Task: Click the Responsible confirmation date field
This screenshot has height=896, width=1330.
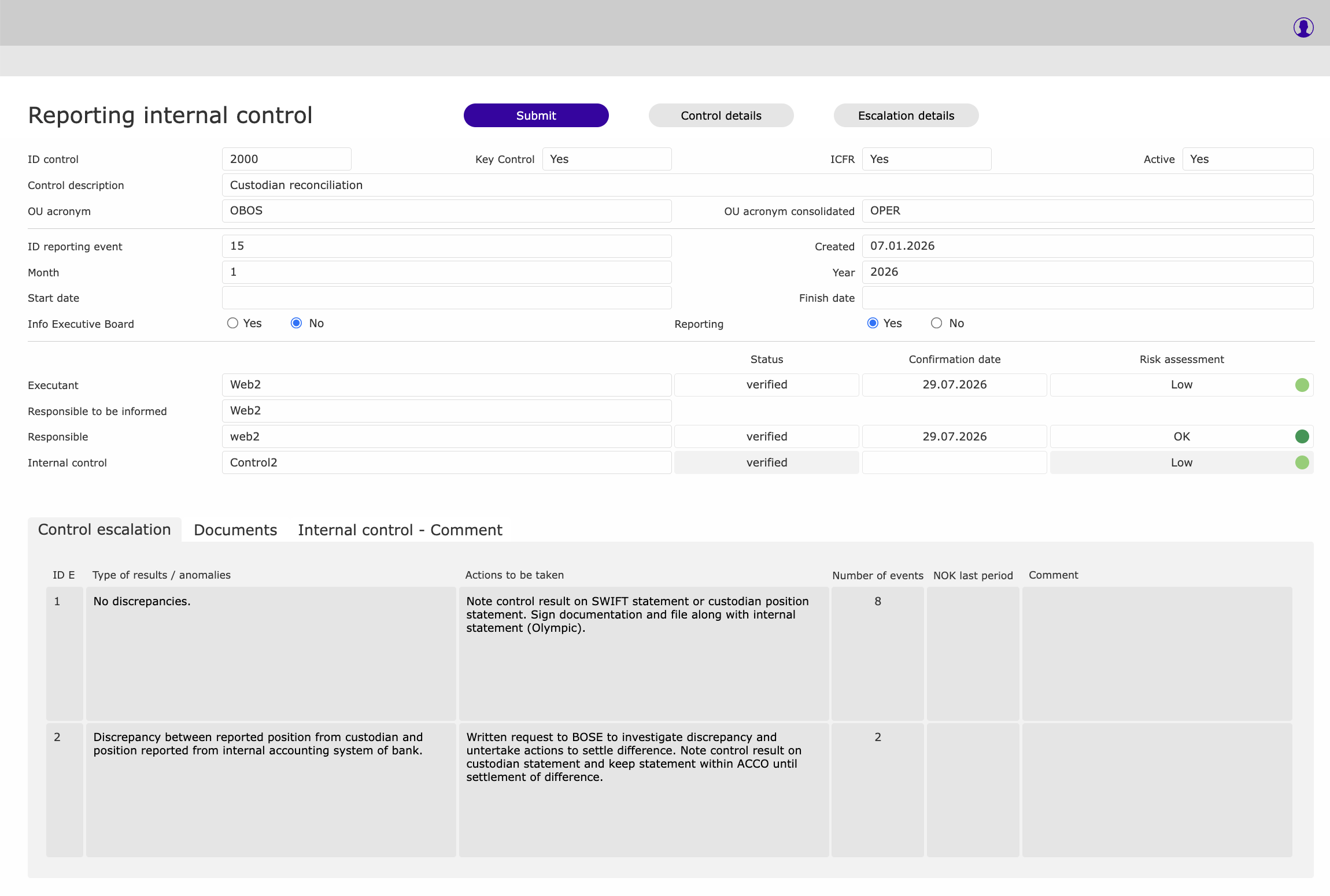Action: coord(955,436)
